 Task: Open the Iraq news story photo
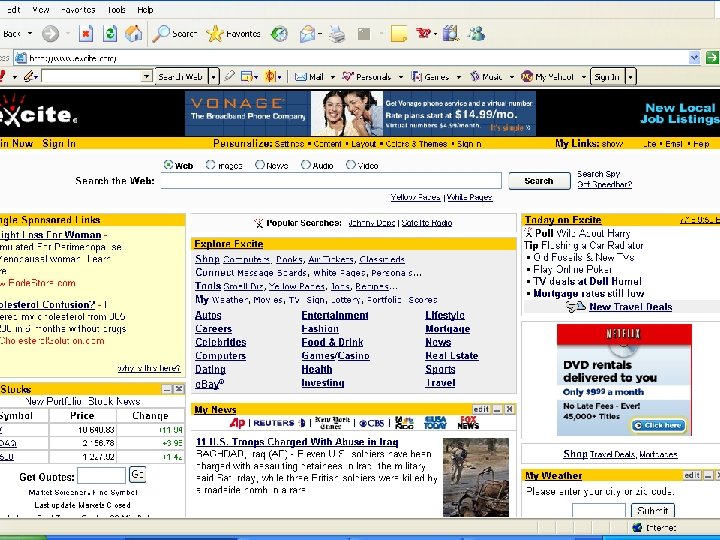coord(476,478)
